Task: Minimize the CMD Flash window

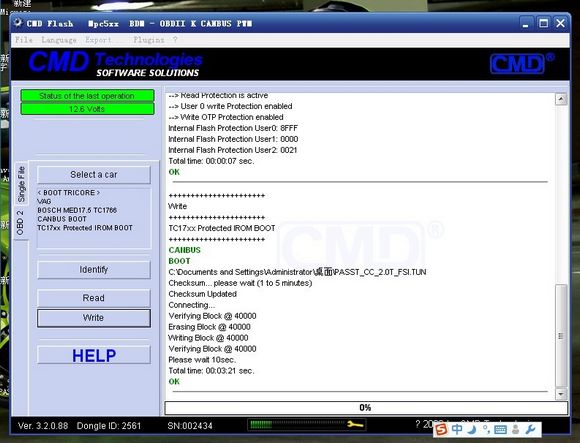Action: (525, 23)
